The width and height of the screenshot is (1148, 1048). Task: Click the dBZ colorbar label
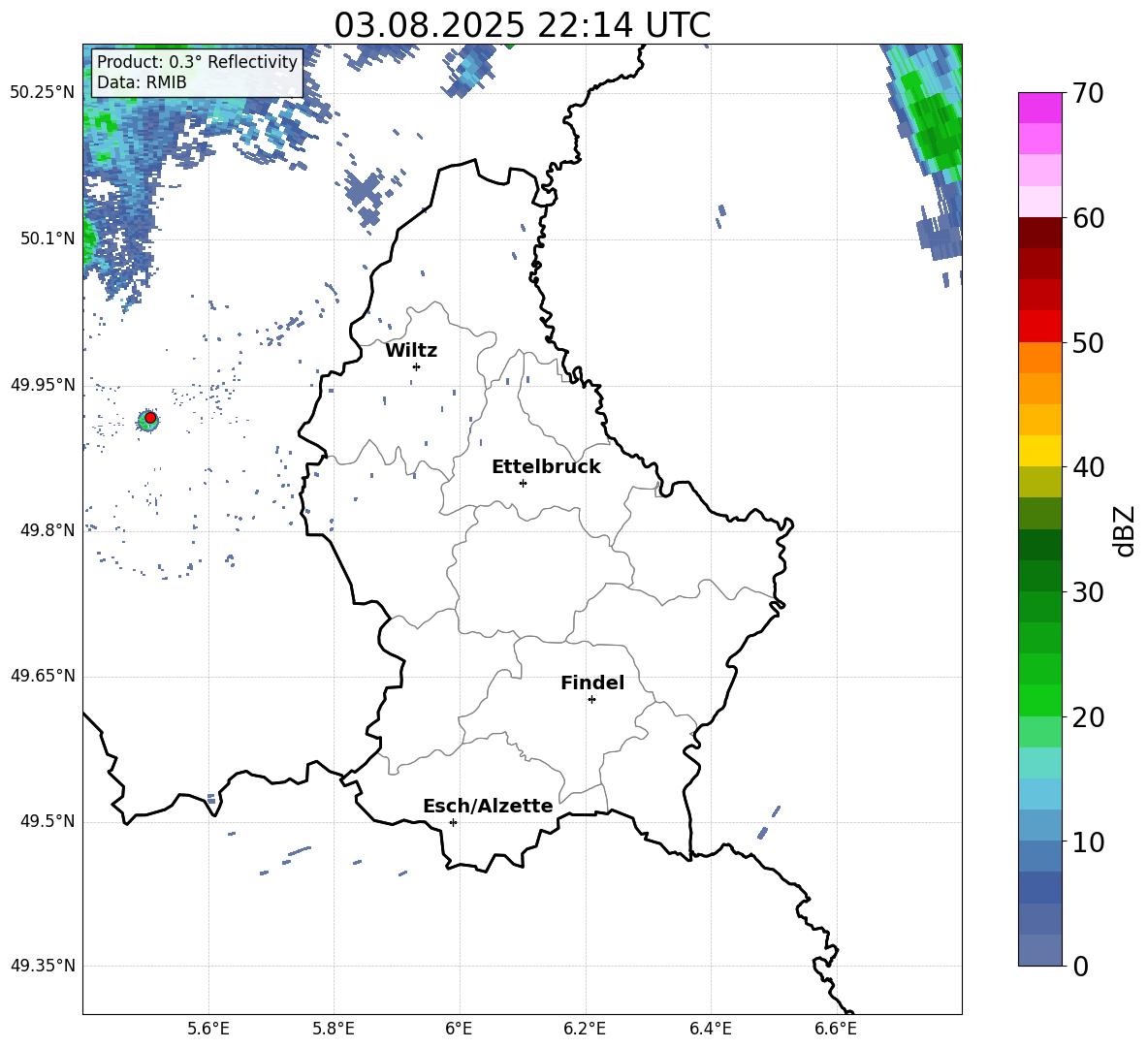tap(1125, 530)
